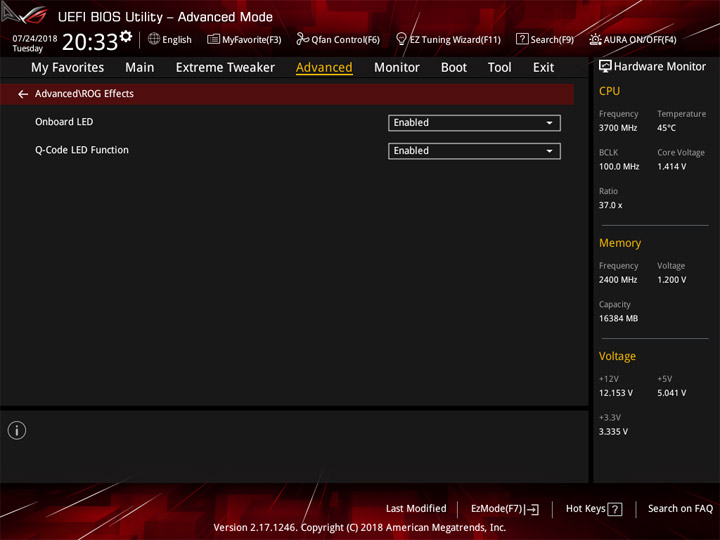This screenshot has width=720, height=540.
Task: Click Hot Keys label
Action: (585, 509)
